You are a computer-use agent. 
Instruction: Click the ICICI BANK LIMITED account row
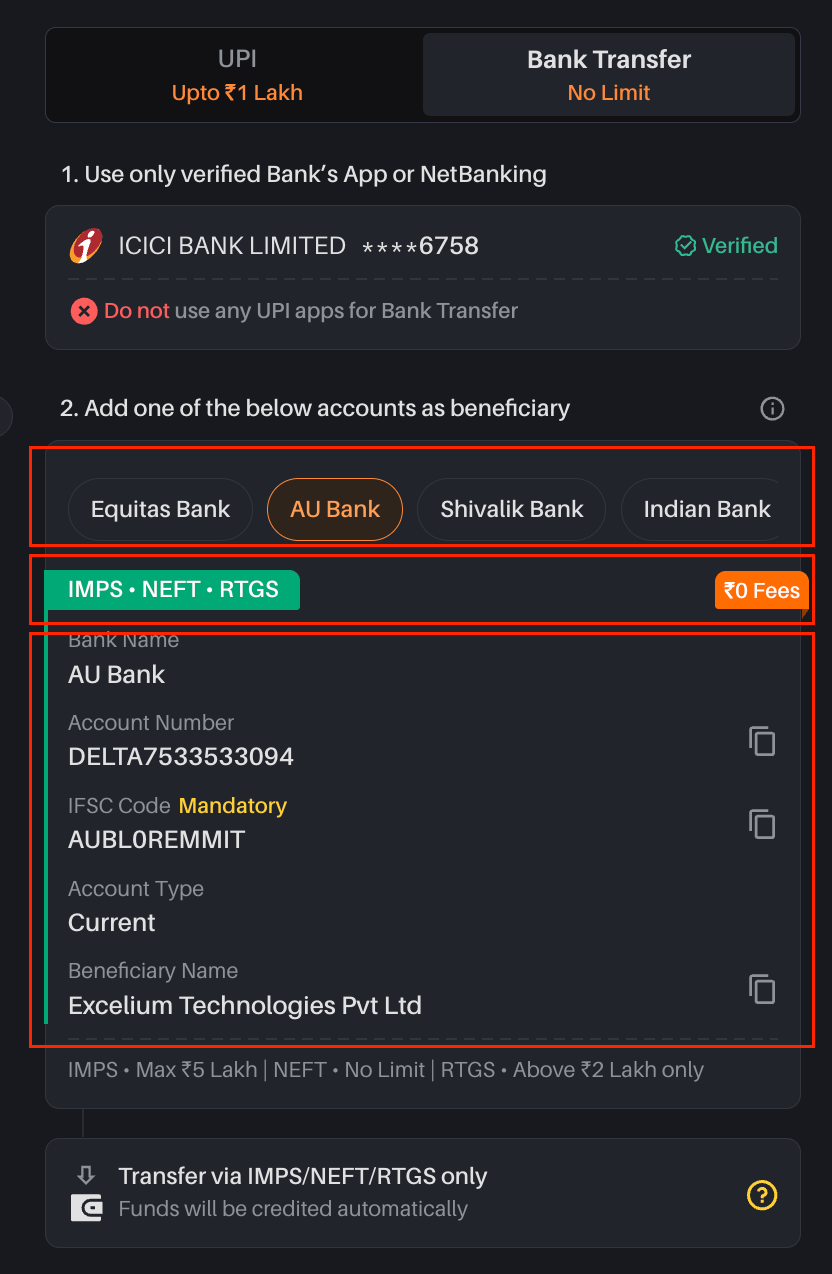click(423, 245)
